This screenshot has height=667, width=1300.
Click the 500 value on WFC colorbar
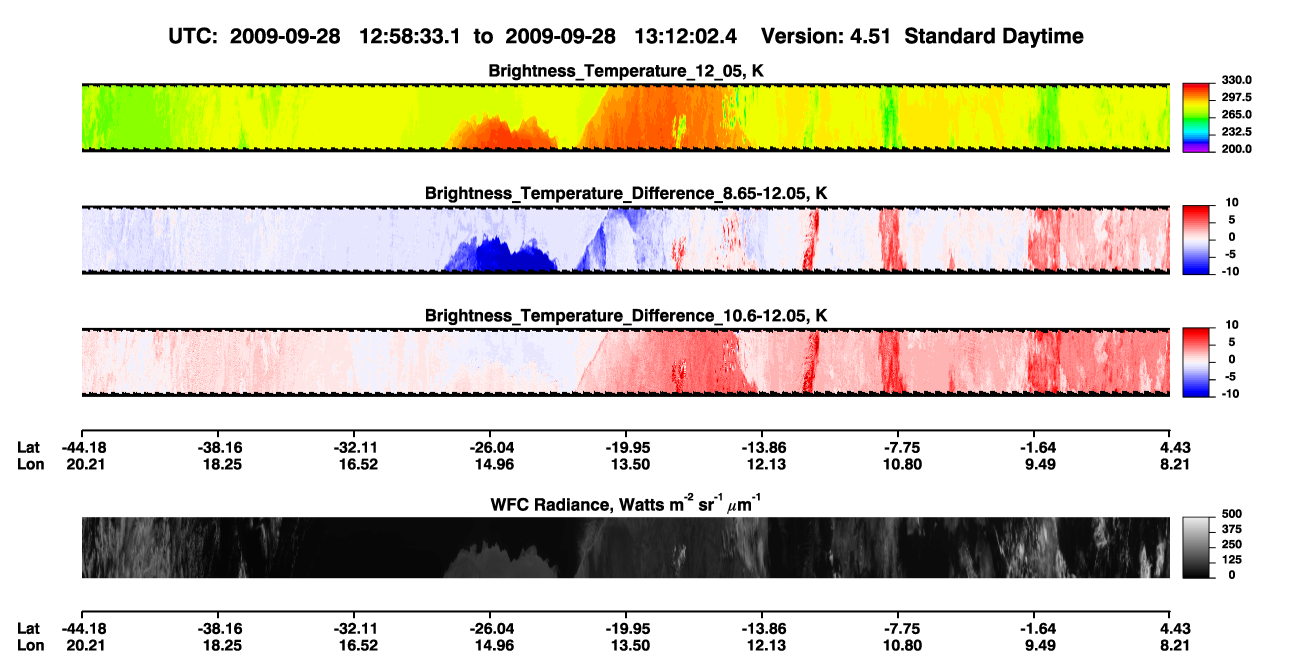pyautogui.click(x=1232, y=514)
